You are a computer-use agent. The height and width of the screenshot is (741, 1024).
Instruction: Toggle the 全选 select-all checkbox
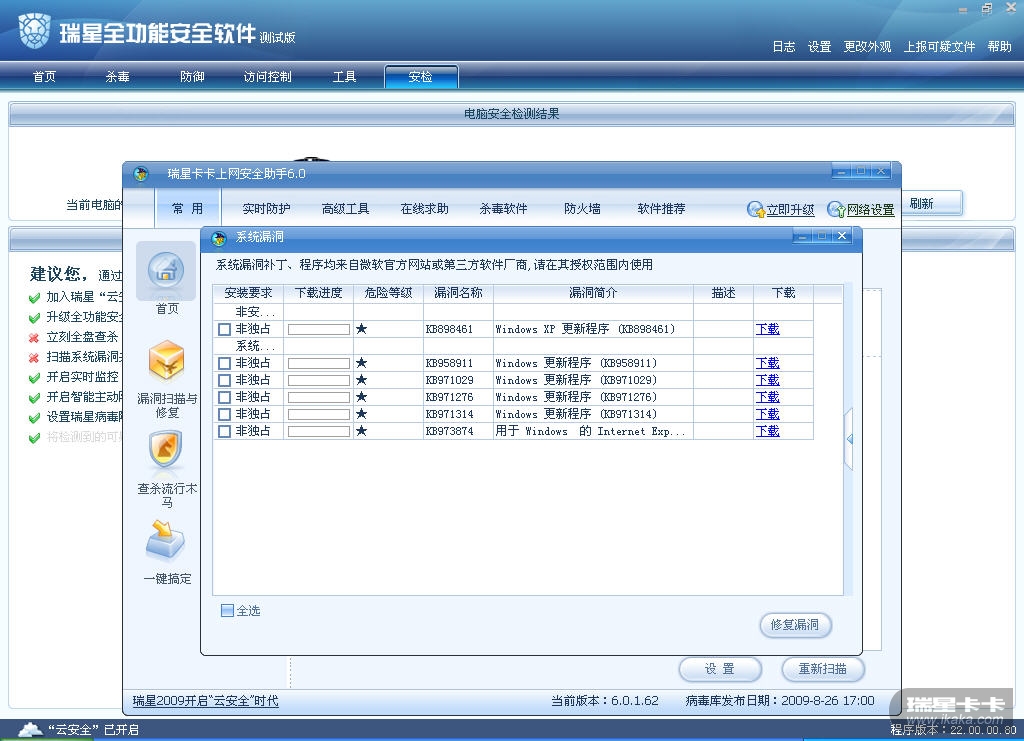click(x=227, y=610)
